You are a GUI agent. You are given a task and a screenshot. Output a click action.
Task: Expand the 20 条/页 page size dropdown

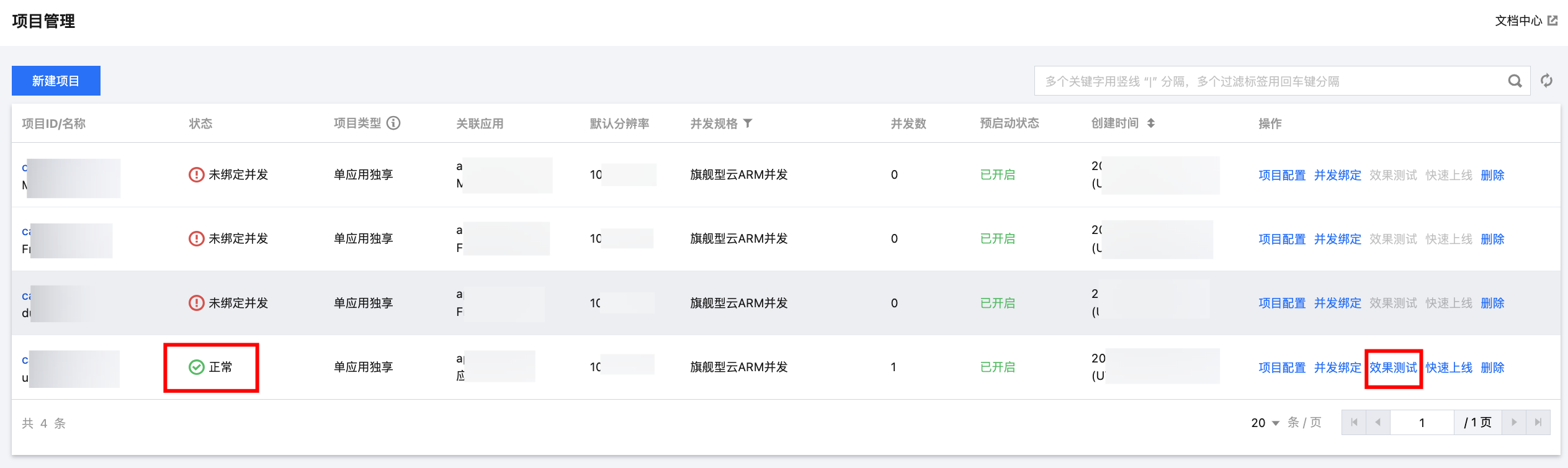coord(1266,423)
